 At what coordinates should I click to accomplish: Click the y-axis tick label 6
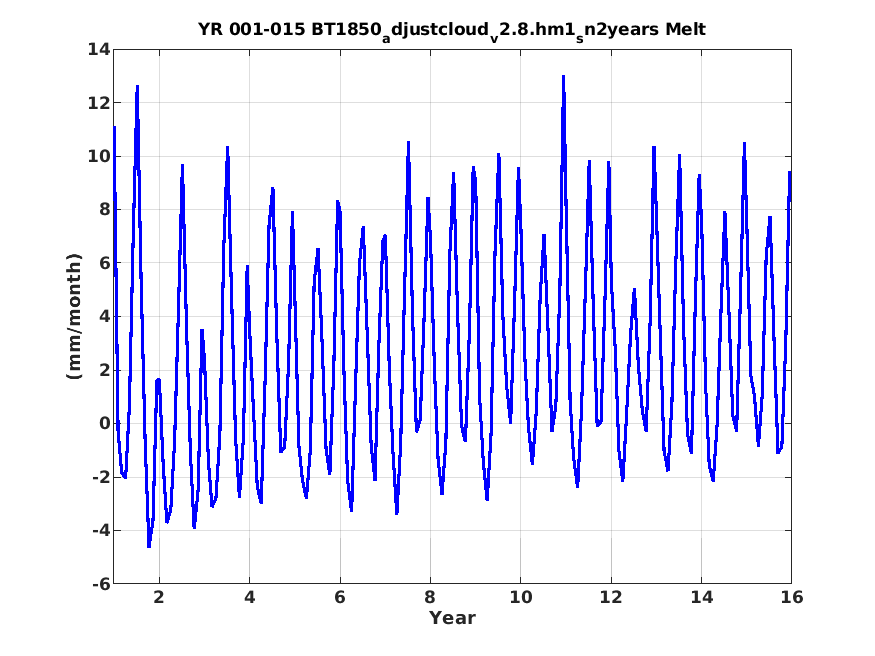(104, 263)
